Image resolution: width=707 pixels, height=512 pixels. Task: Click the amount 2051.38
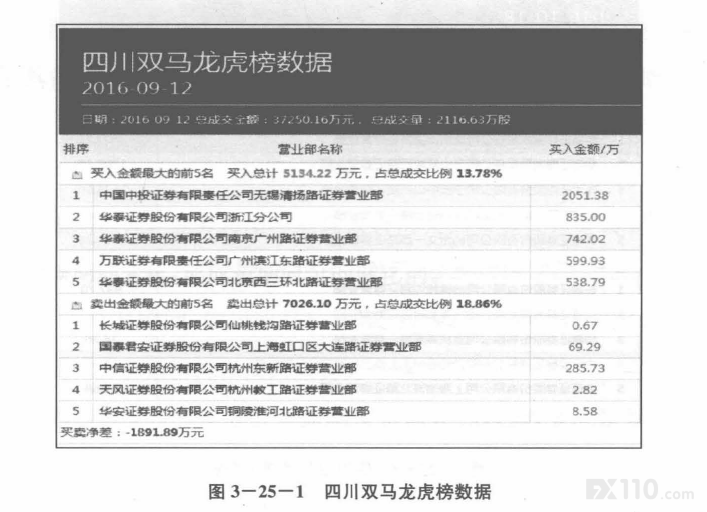click(x=585, y=196)
